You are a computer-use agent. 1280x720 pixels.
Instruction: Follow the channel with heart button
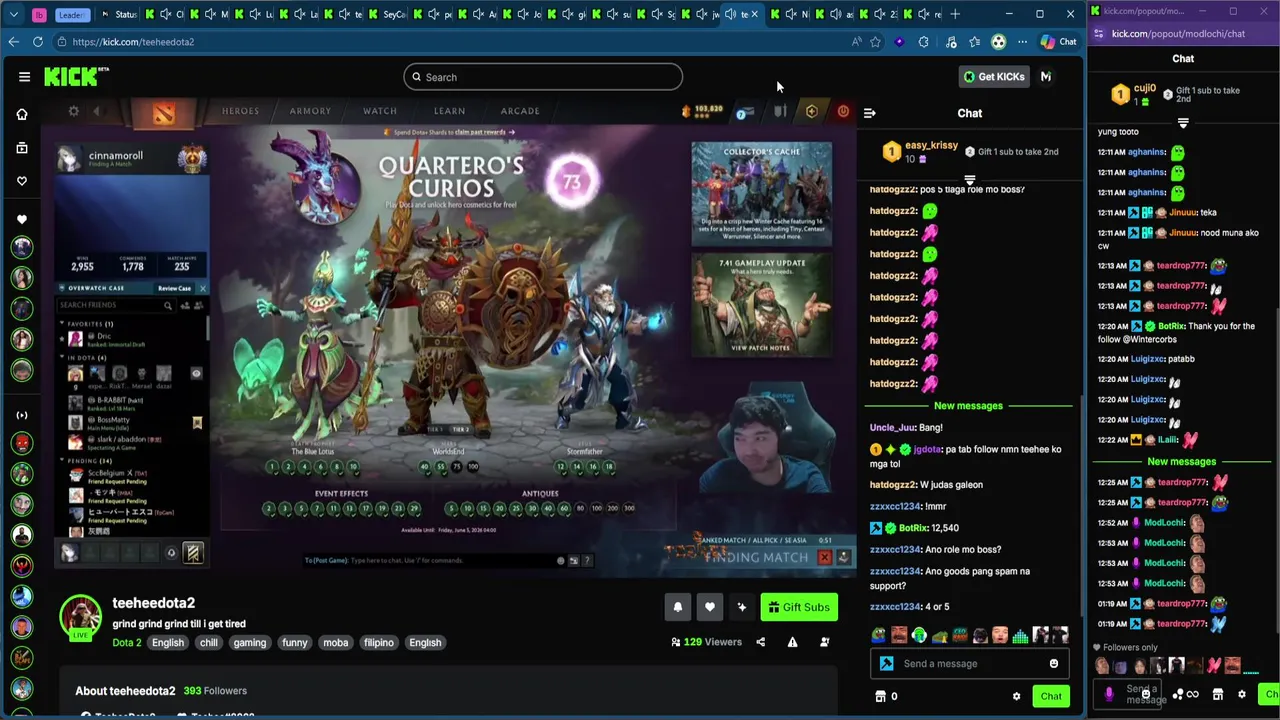click(709, 607)
